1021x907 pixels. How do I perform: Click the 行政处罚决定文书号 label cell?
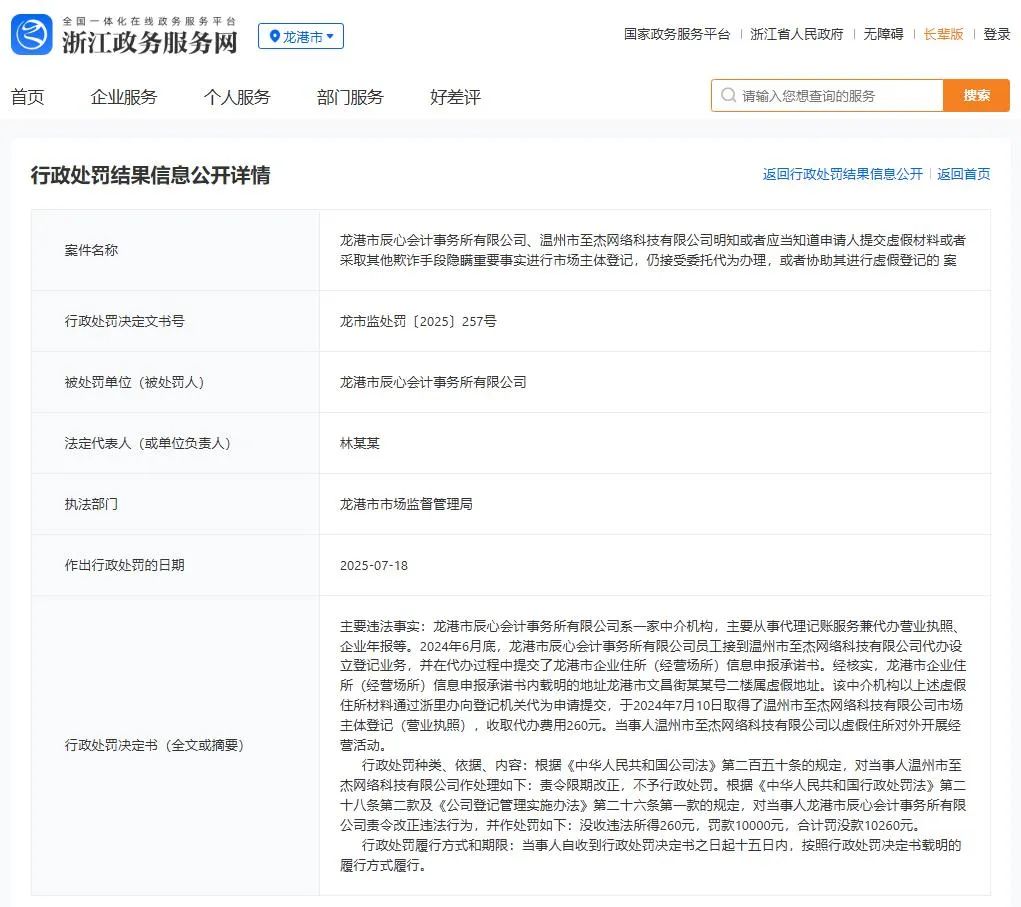pyautogui.click(x=175, y=321)
